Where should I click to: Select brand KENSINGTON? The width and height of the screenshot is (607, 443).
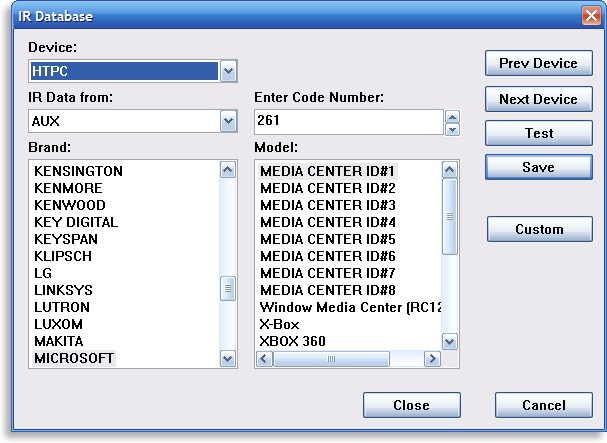click(79, 171)
